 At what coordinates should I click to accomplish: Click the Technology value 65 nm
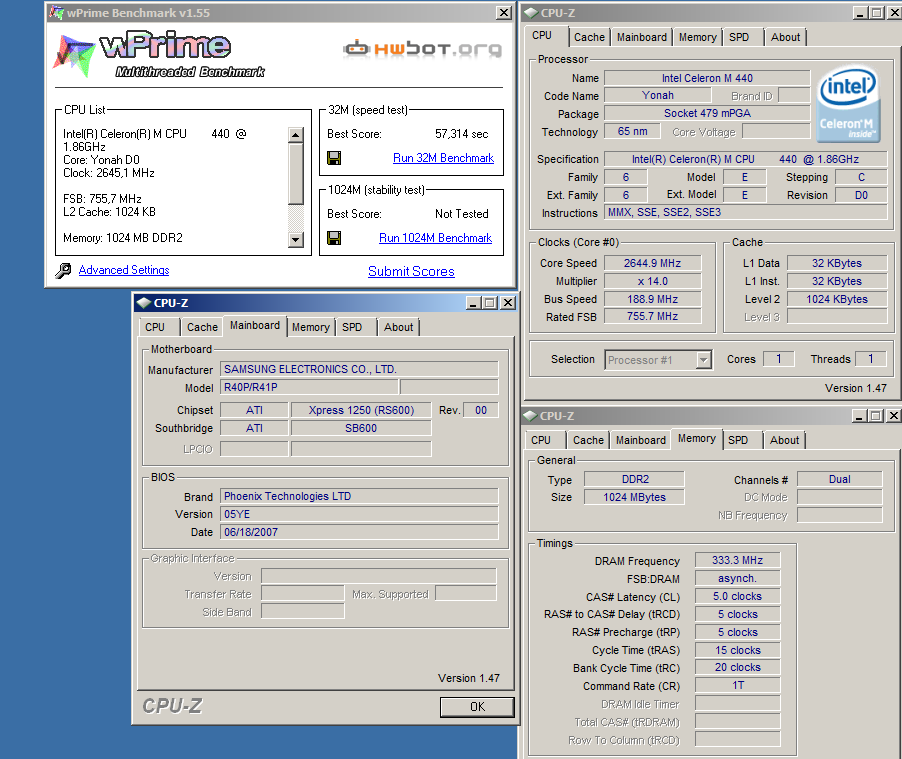click(x=632, y=131)
